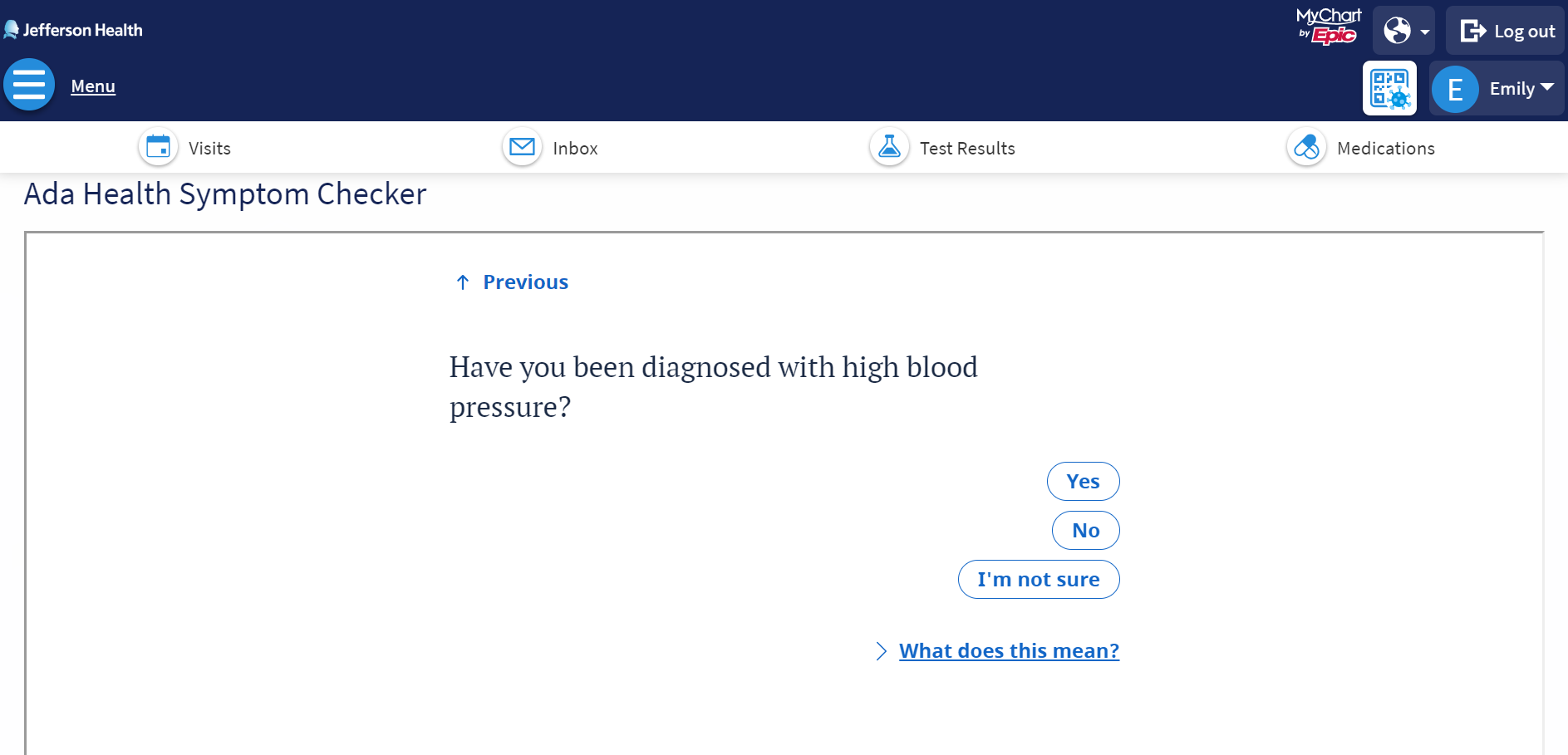Switch to the Inbox tab
This screenshot has height=755, width=1568.
click(x=575, y=148)
